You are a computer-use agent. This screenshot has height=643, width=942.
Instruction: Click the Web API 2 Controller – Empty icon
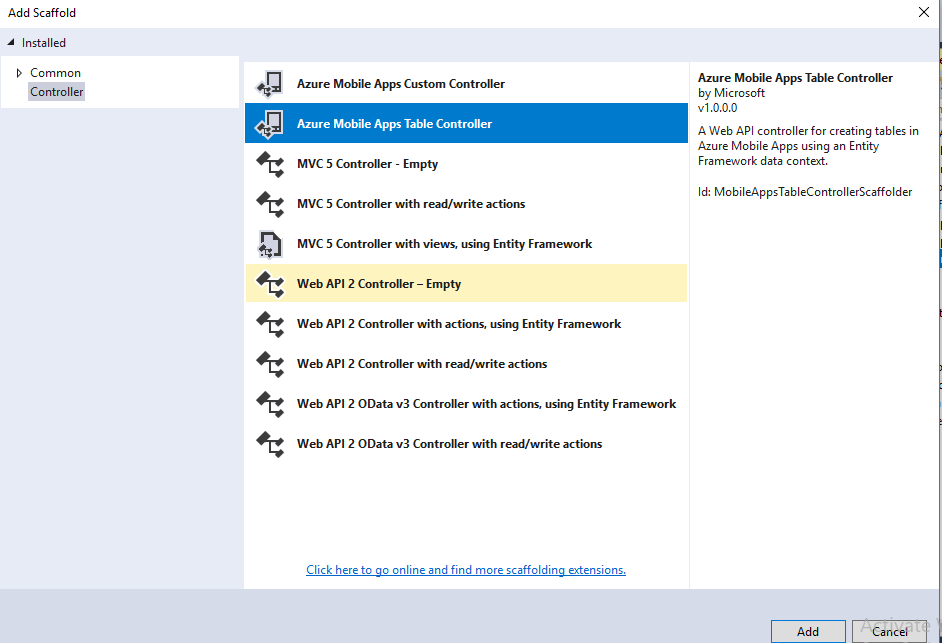pyautogui.click(x=270, y=284)
